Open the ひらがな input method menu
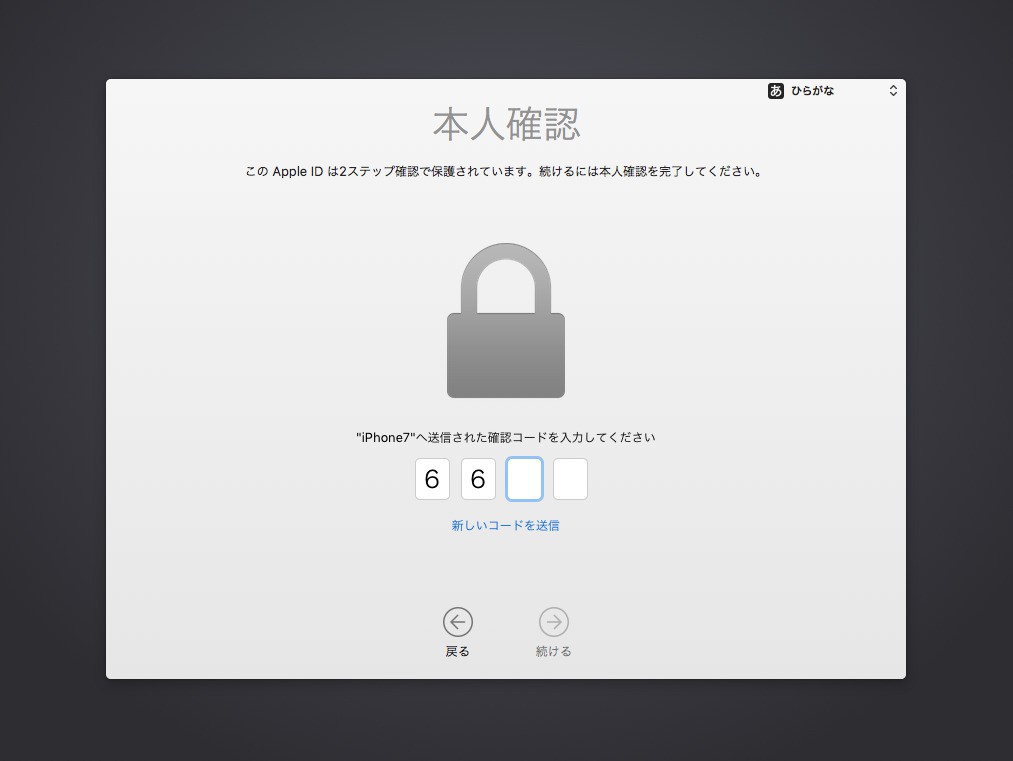 (x=833, y=91)
